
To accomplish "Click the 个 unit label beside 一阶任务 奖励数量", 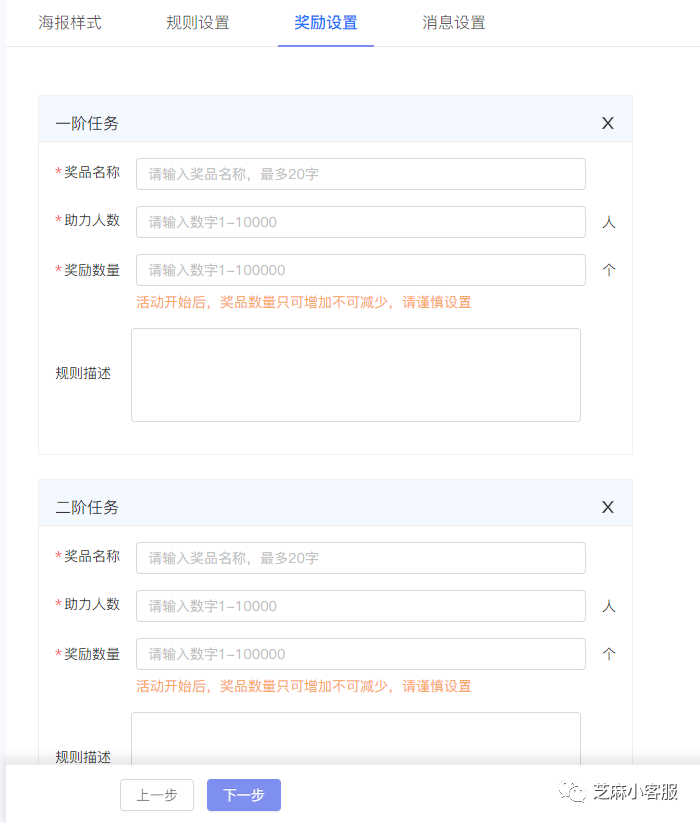I will click(609, 270).
